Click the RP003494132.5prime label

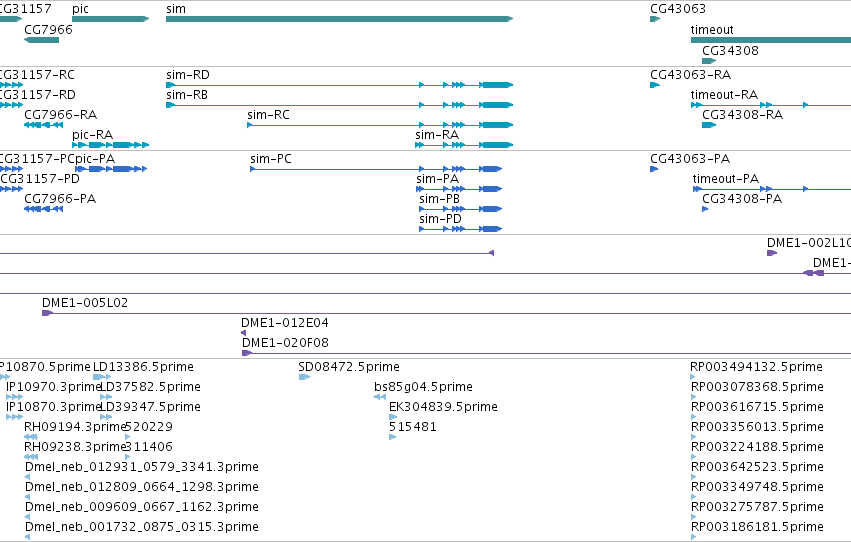click(x=757, y=367)
